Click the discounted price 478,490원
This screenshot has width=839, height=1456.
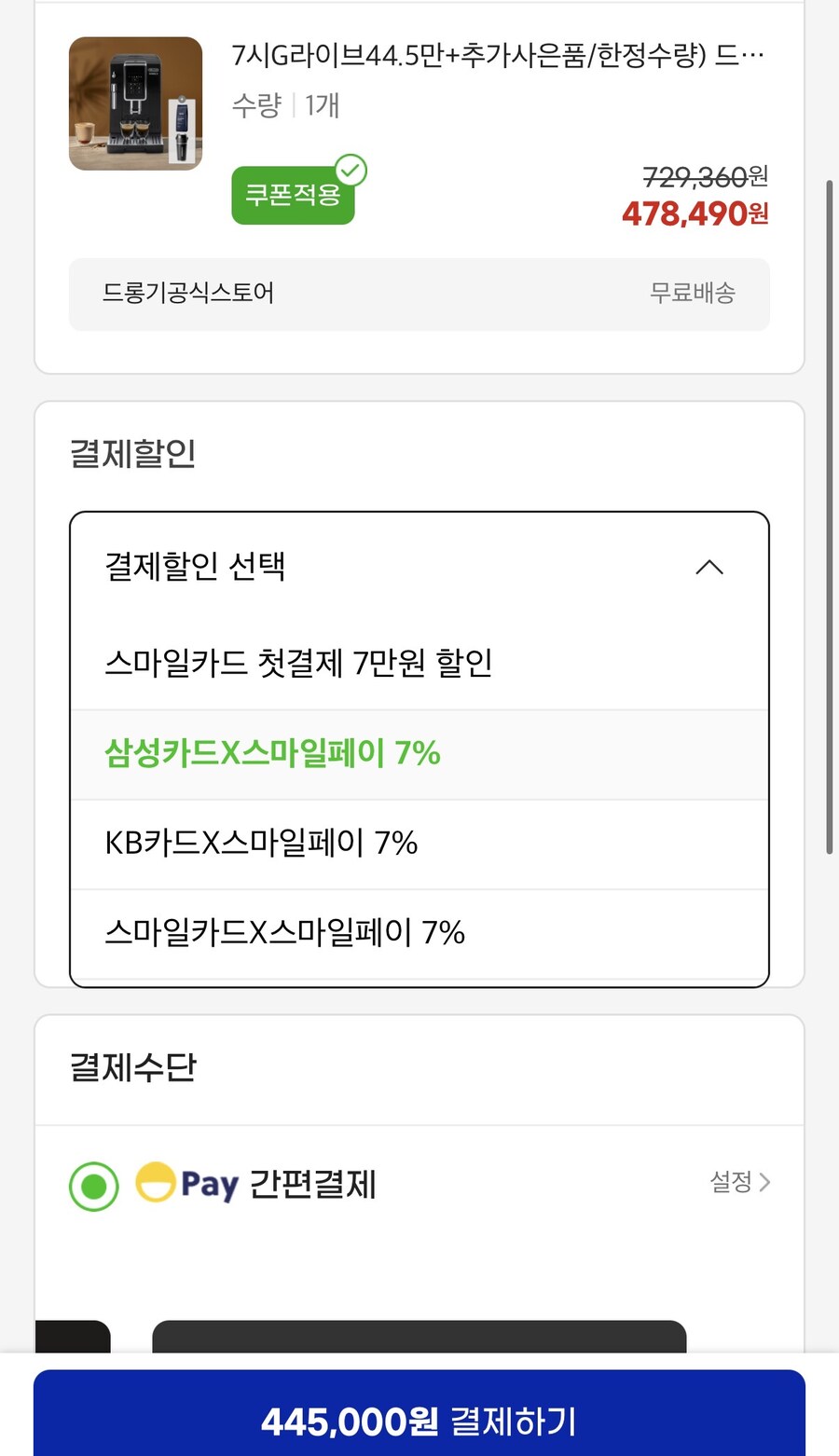point(693,213)
